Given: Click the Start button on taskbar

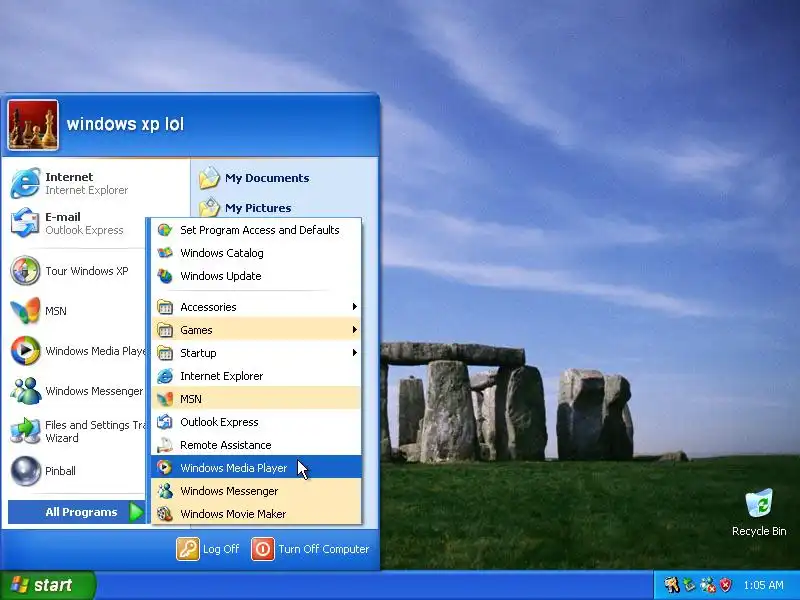Looking at the screenshot, I should [x=47, y=585].
